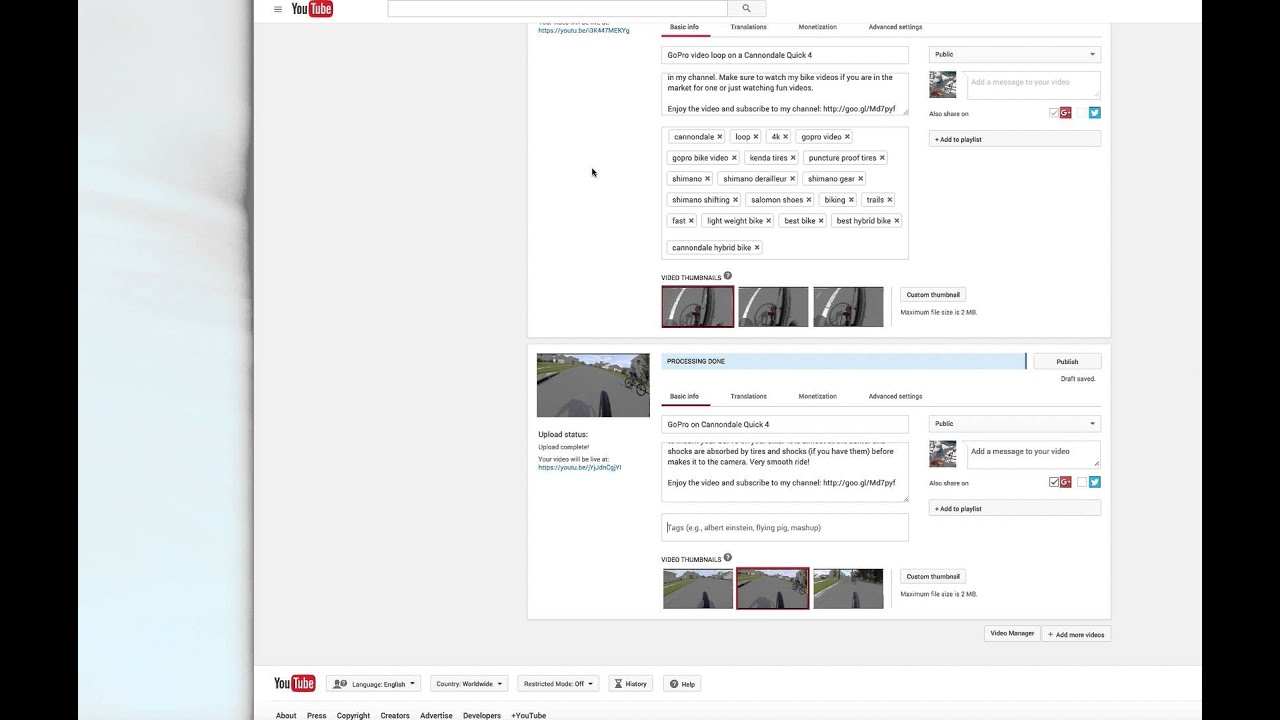Open the YouTube hamburger guide menu

click(278, 9)
